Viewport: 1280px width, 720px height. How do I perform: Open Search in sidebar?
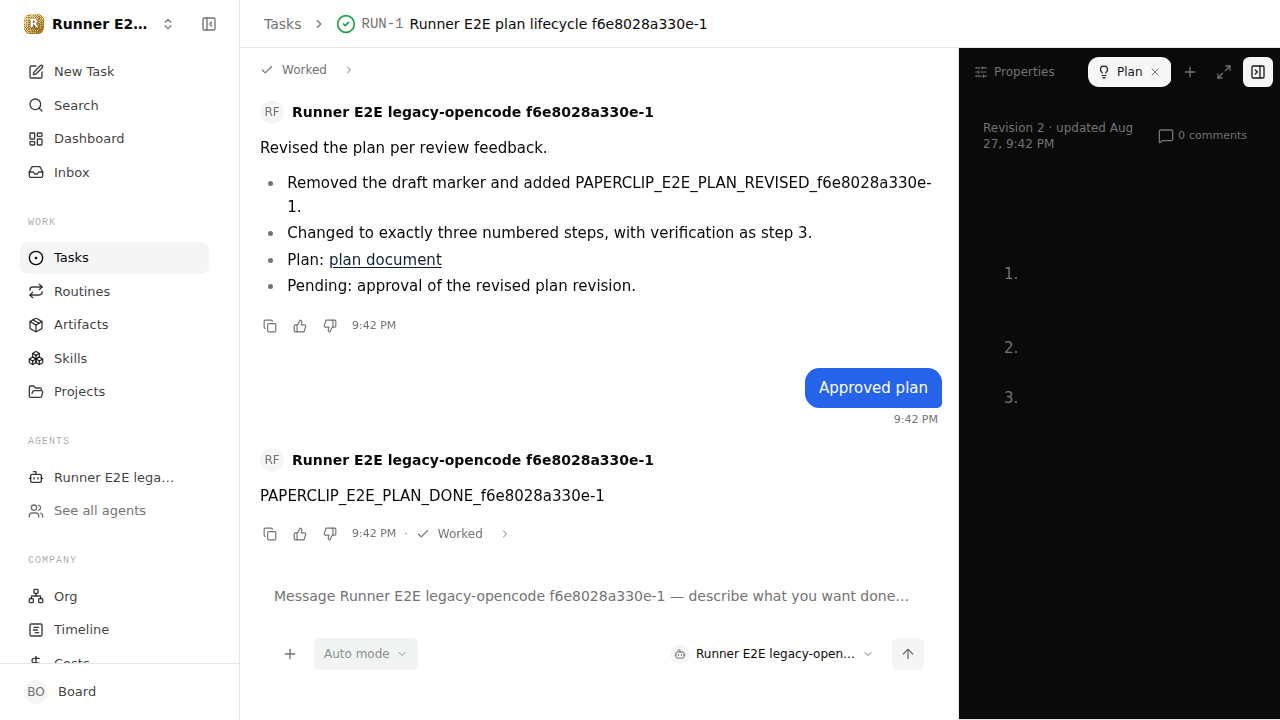(114, 105)
